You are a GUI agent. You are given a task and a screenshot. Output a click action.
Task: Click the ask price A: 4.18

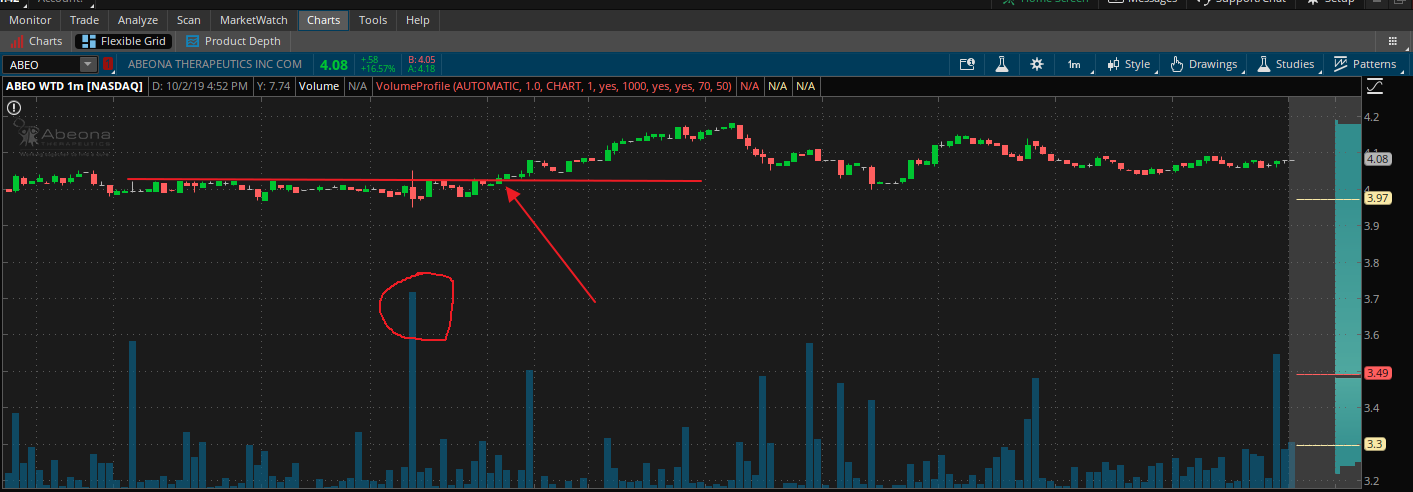point(421,69)
